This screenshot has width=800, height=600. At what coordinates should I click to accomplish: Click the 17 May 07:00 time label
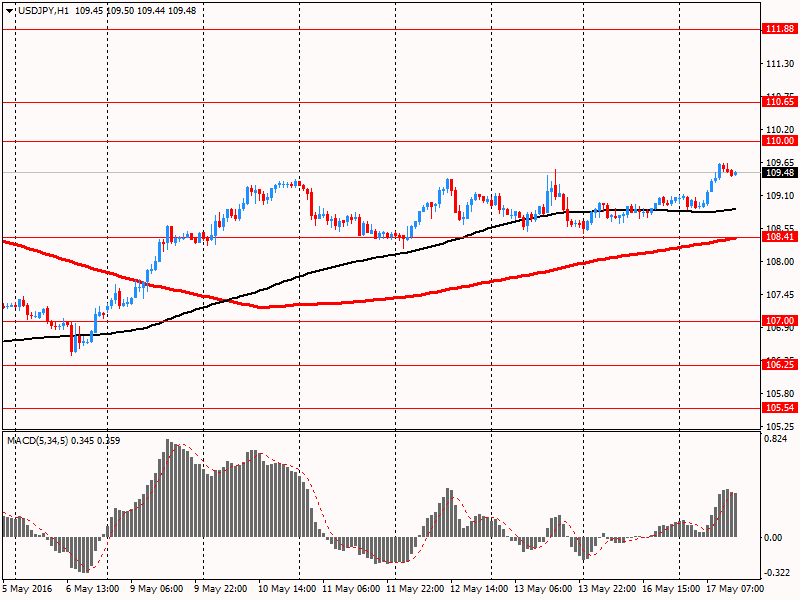pos(735,589)
